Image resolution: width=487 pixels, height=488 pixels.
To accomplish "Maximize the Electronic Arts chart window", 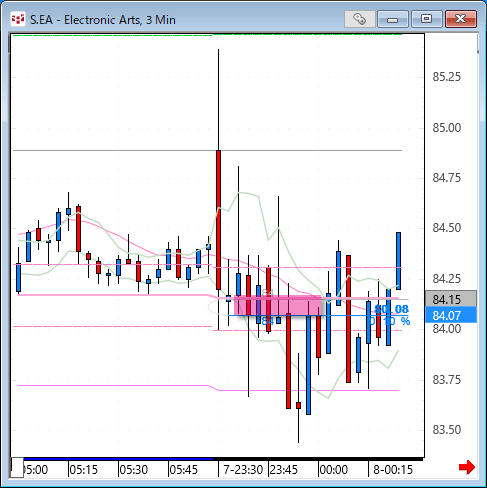I will click(x=426, y=19).
